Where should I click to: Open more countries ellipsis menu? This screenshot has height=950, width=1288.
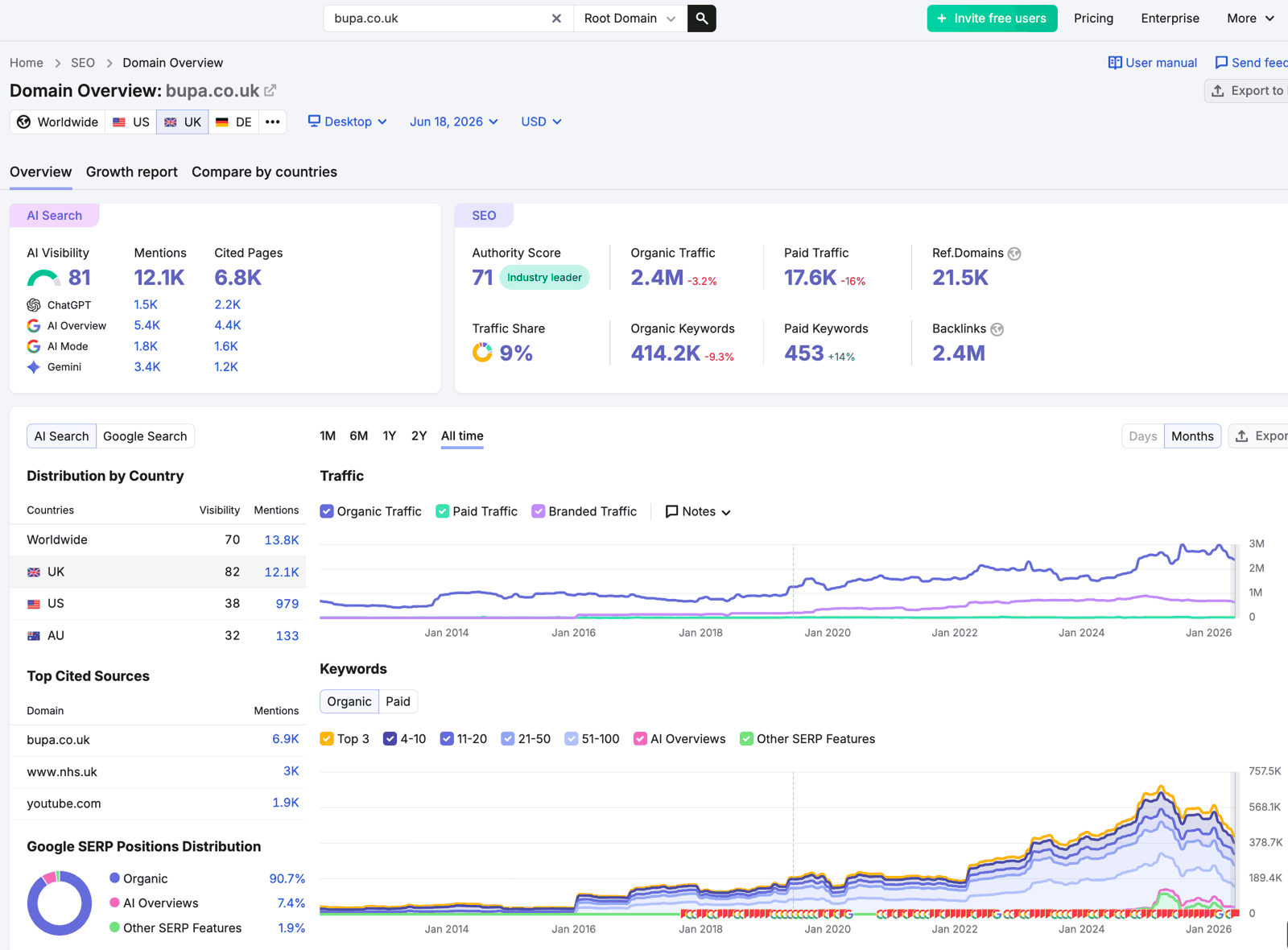click(273, 122)
